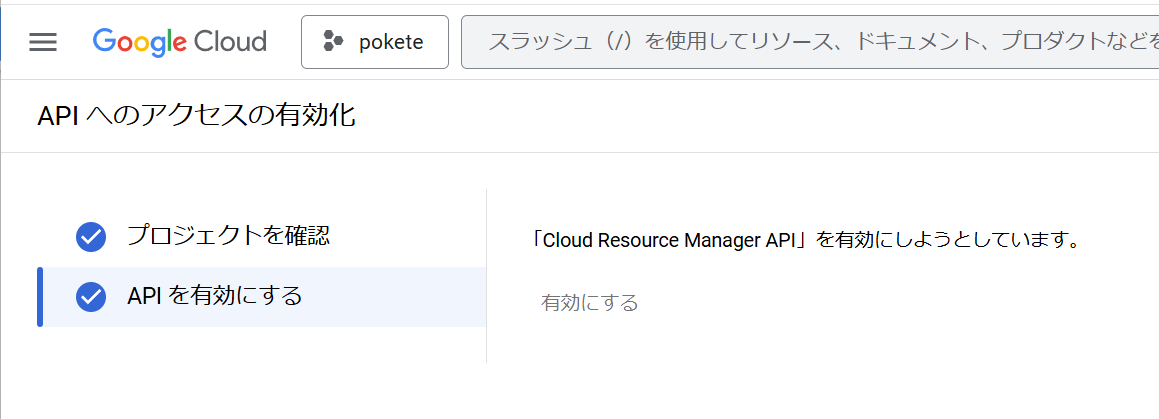Click the Google Cloud logo

pos(180,42)
